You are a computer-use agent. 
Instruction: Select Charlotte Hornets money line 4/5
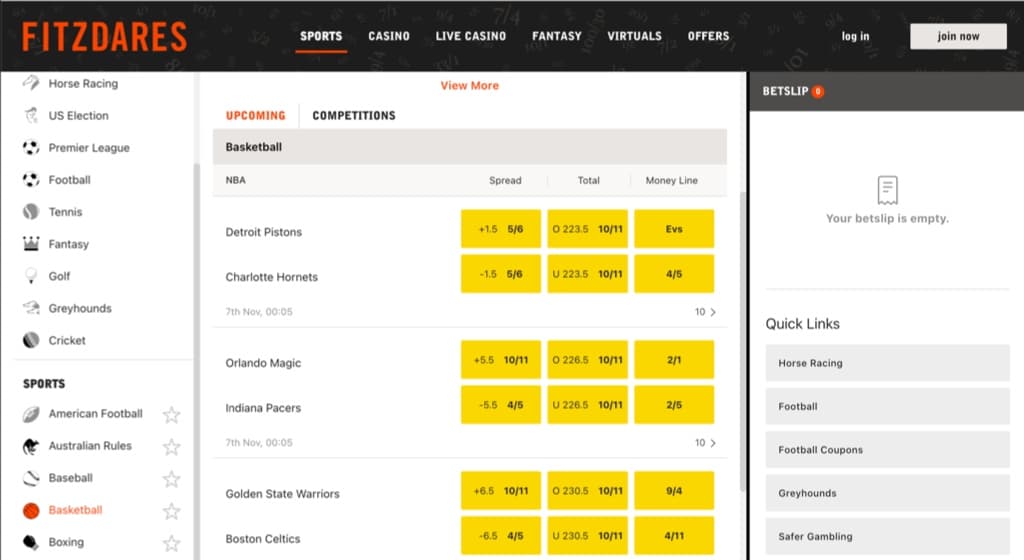[674, 274]
